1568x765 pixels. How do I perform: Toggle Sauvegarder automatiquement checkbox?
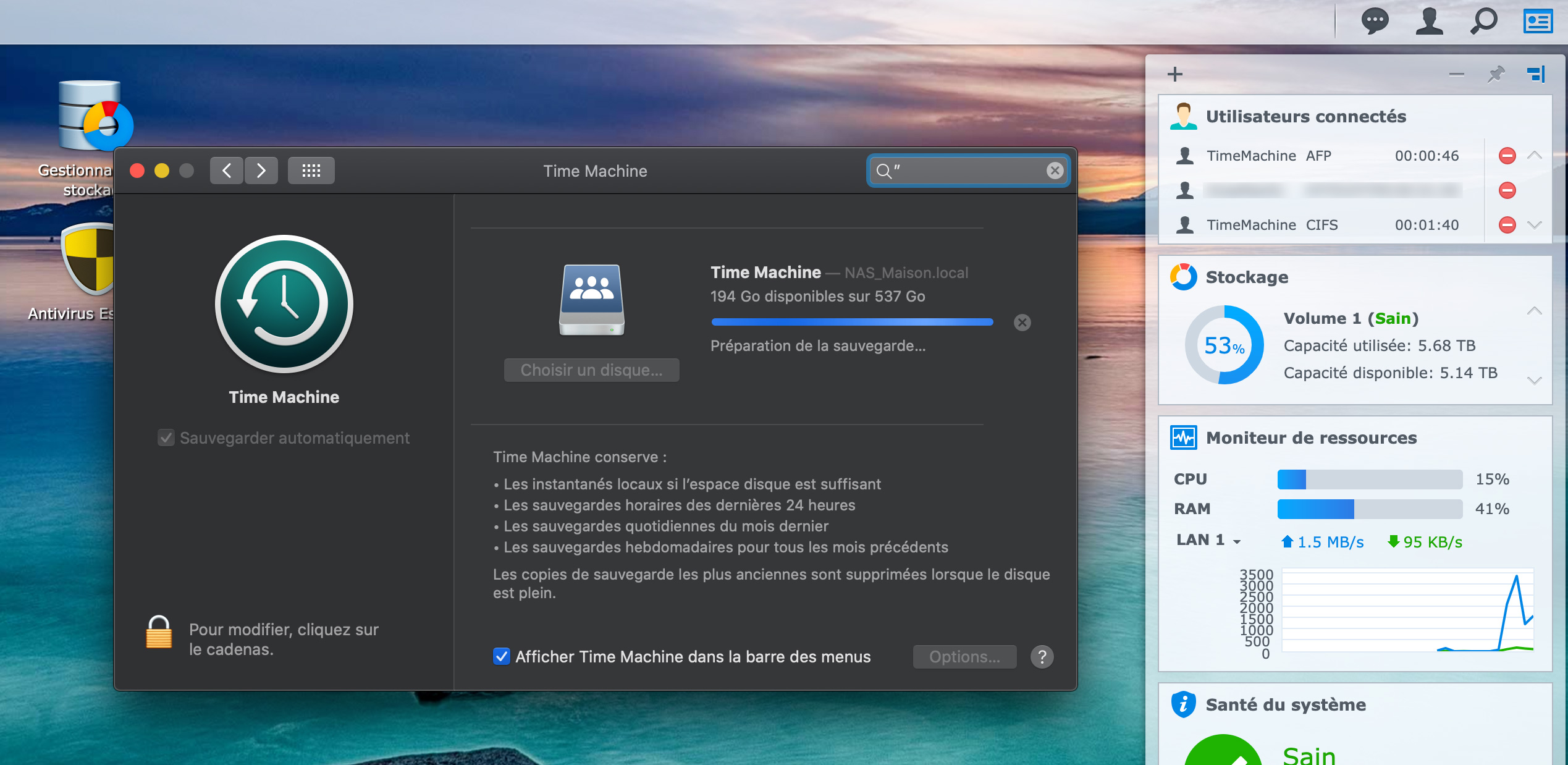[x=166, y=438]
